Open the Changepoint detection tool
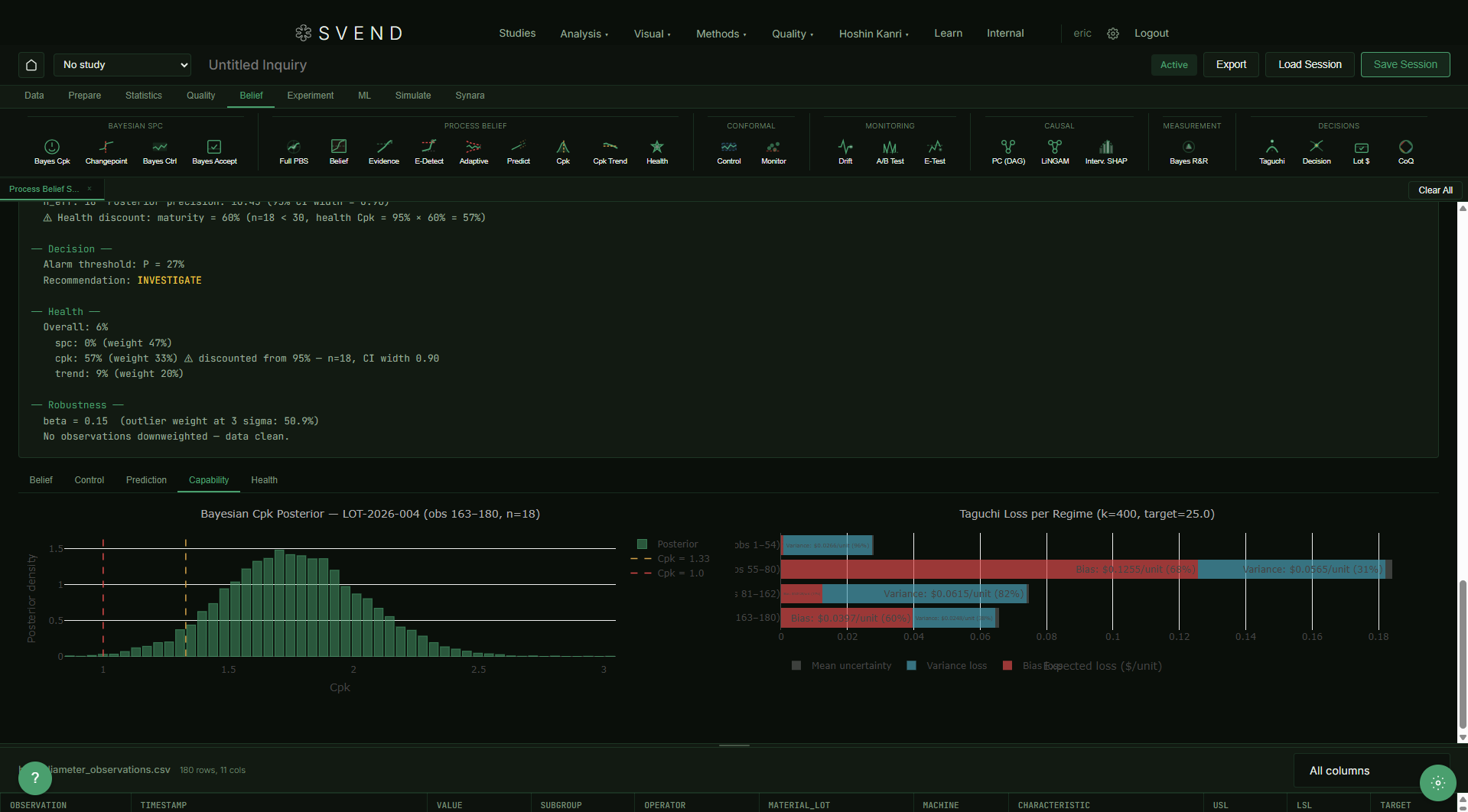 (x=106, y=151)
